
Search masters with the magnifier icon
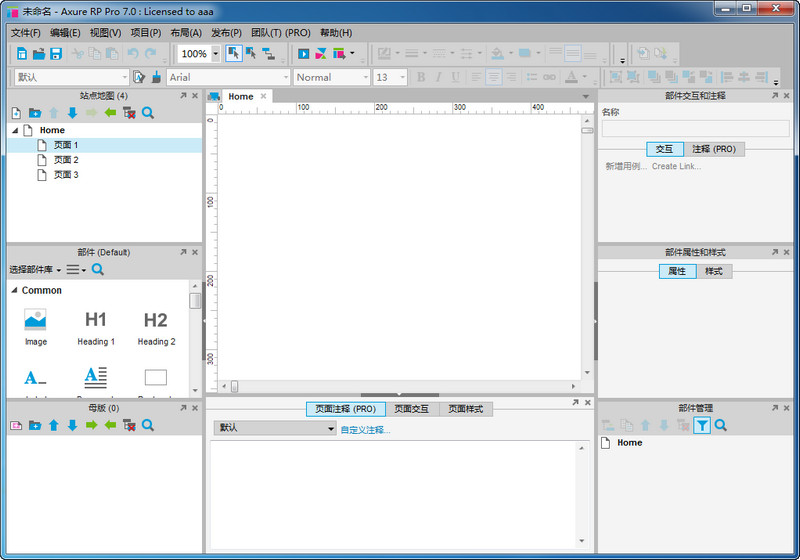148,425
